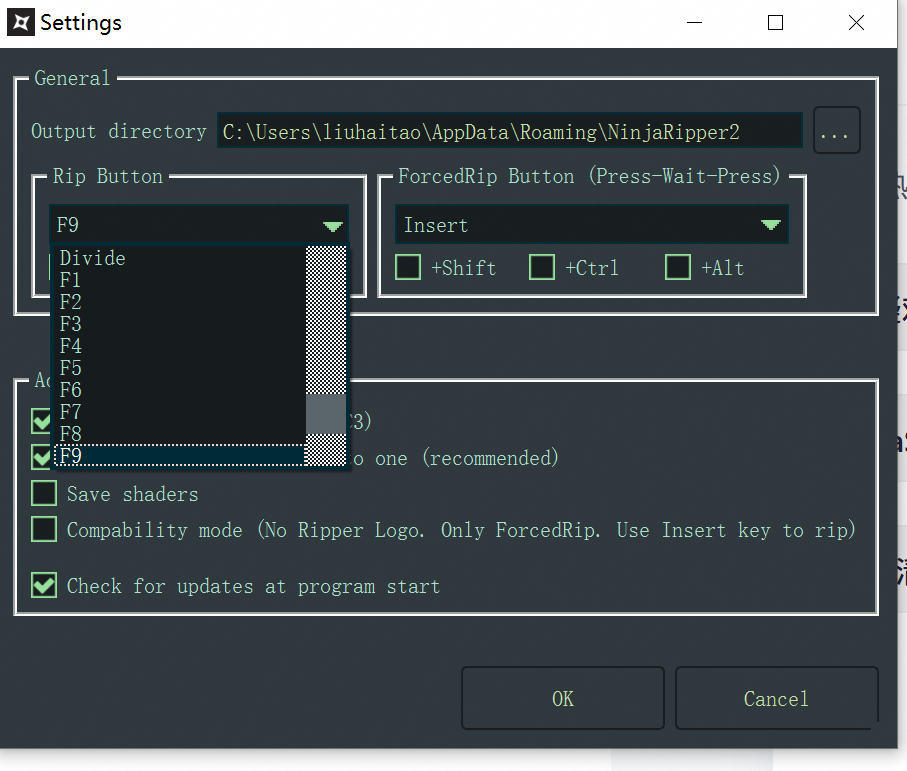
Task: Select Divide from the key list
Action: click(x=179, y=258)
